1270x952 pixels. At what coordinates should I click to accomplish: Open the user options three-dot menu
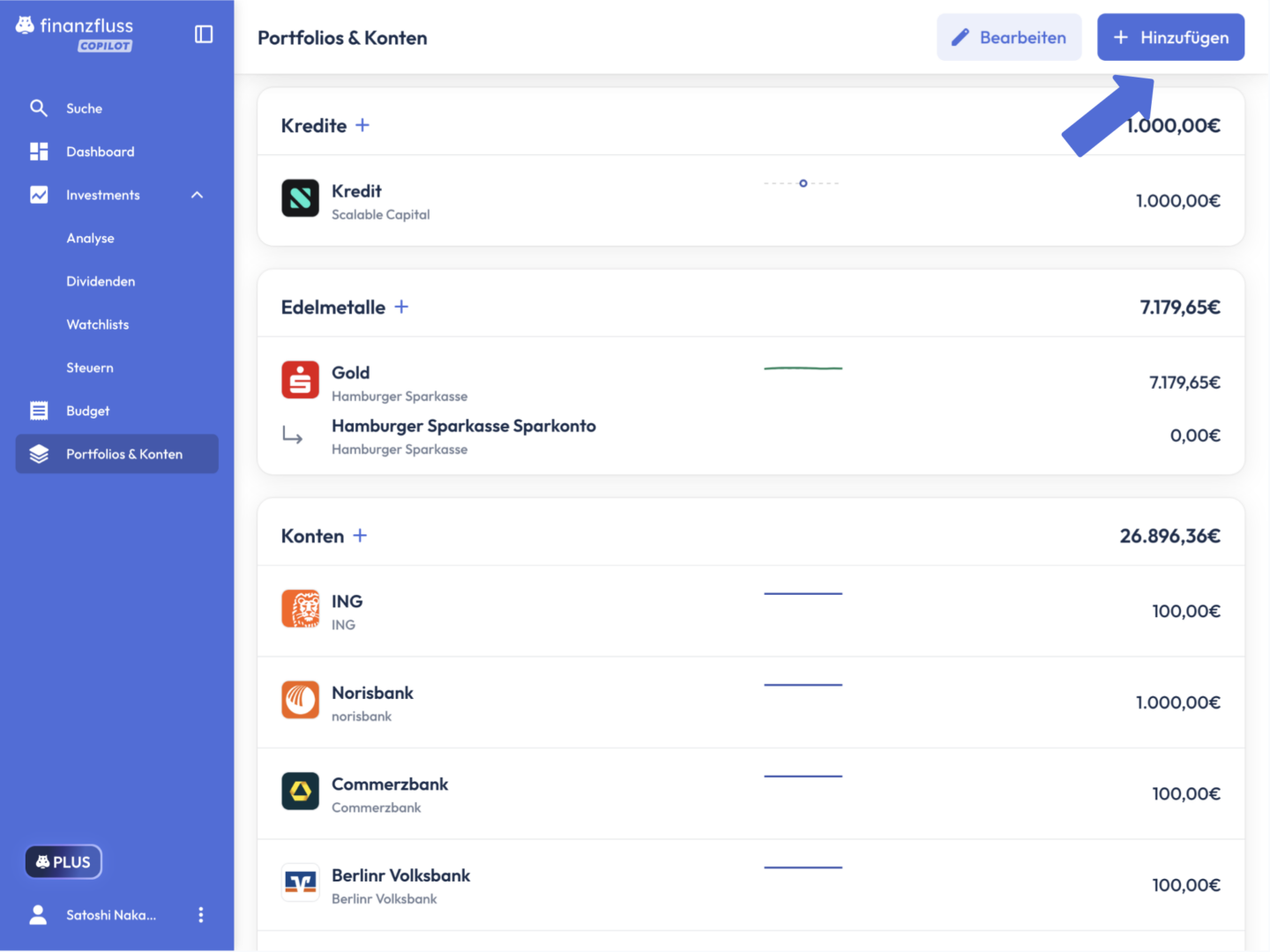click(201, 915)
